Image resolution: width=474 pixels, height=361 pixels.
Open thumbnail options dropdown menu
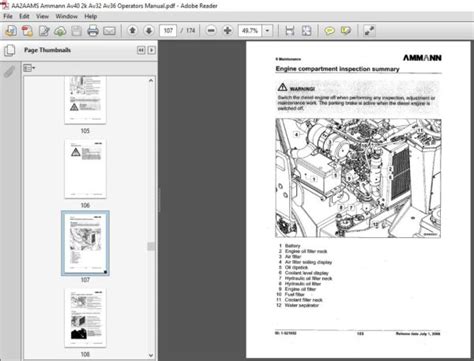point(29,68)
